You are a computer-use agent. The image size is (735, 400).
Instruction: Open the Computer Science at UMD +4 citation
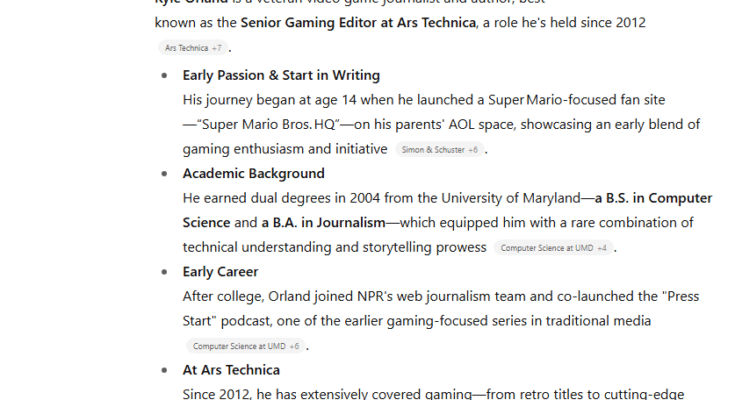(x=553, y=248)
